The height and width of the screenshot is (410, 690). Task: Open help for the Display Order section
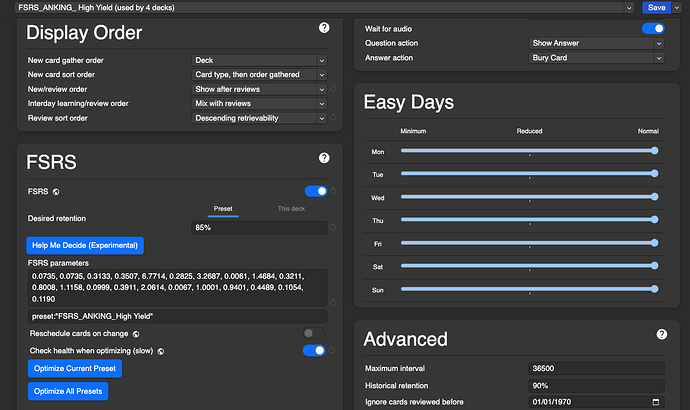(x=324, y=29)
